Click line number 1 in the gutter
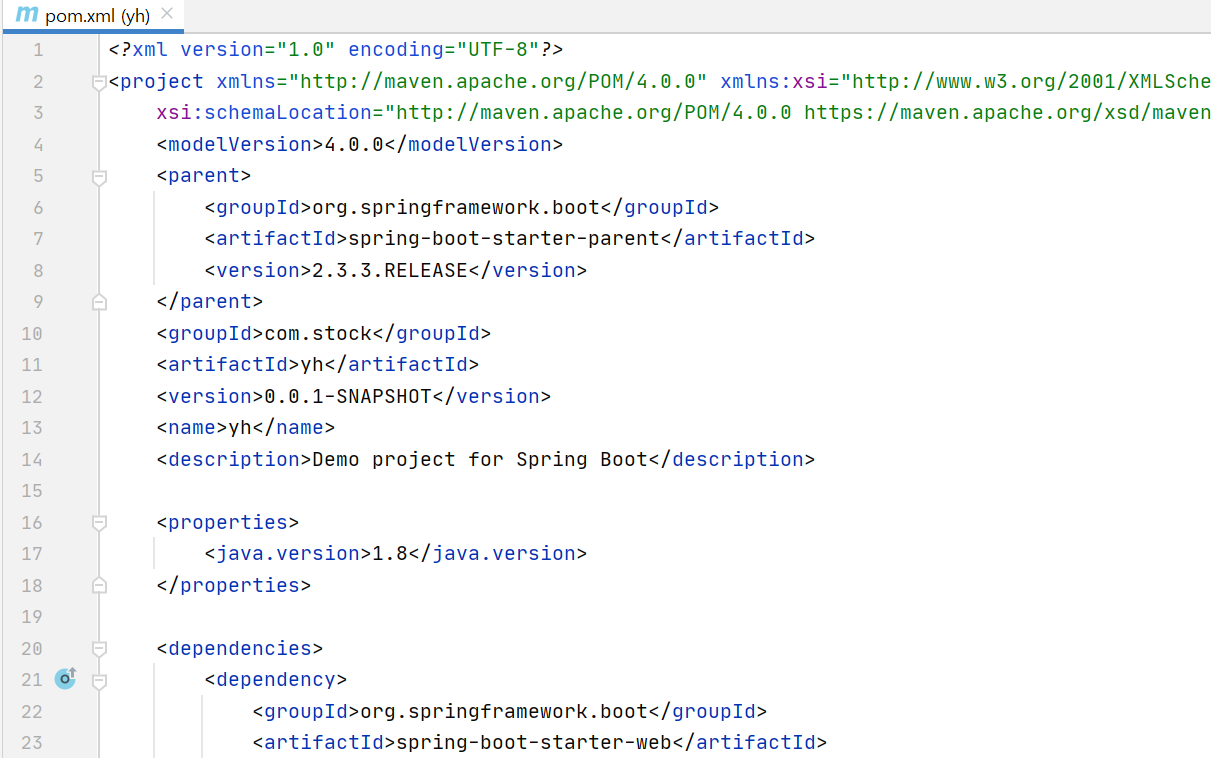This screenshot has height=758, width=1211. [38, 50]
